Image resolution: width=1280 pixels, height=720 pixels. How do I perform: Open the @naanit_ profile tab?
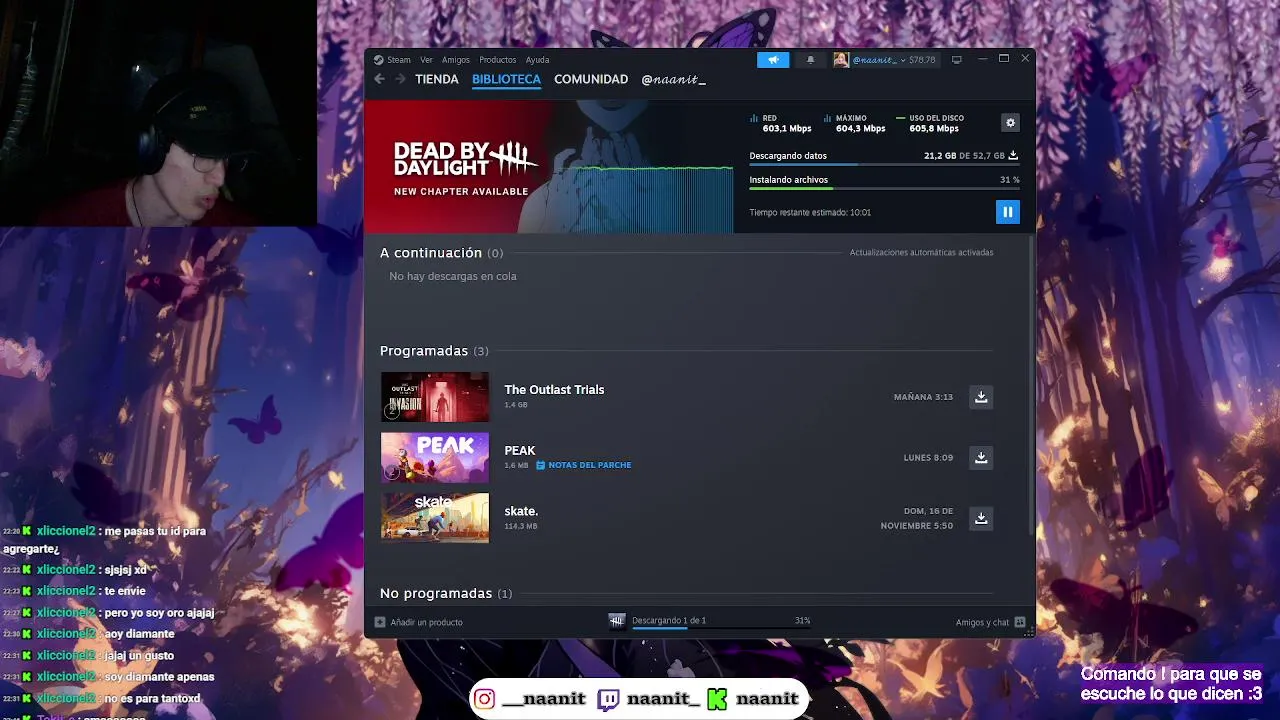pyautogui.click(x=673, y=79)
